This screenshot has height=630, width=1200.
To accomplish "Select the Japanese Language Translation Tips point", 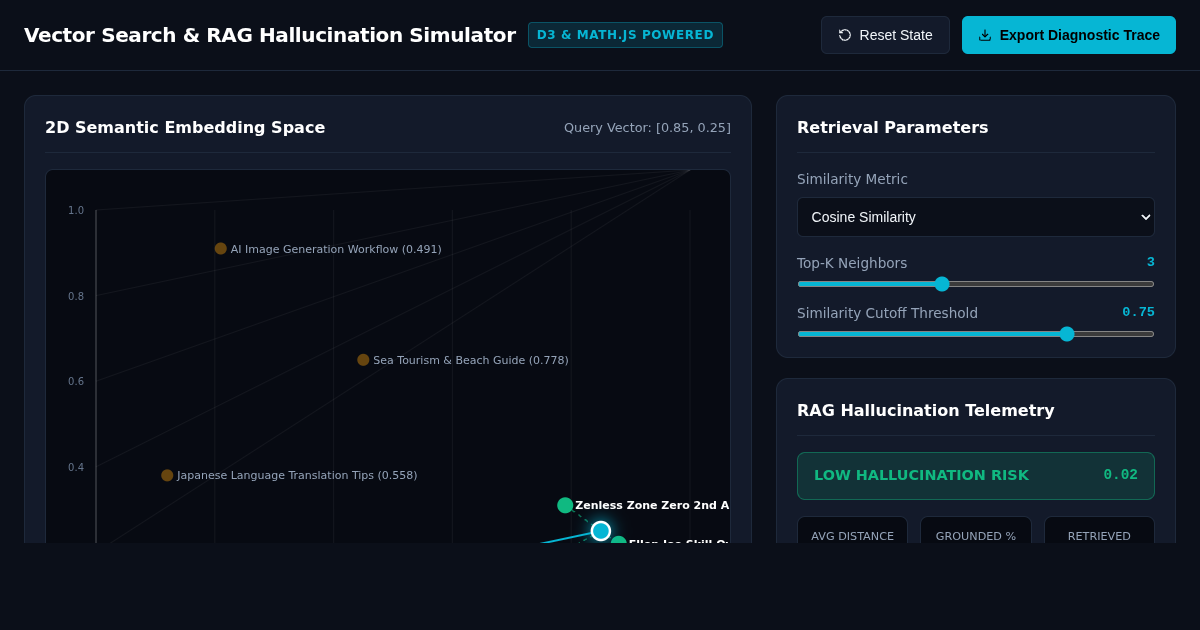I will pyautogui.click(x=167, y=476).
